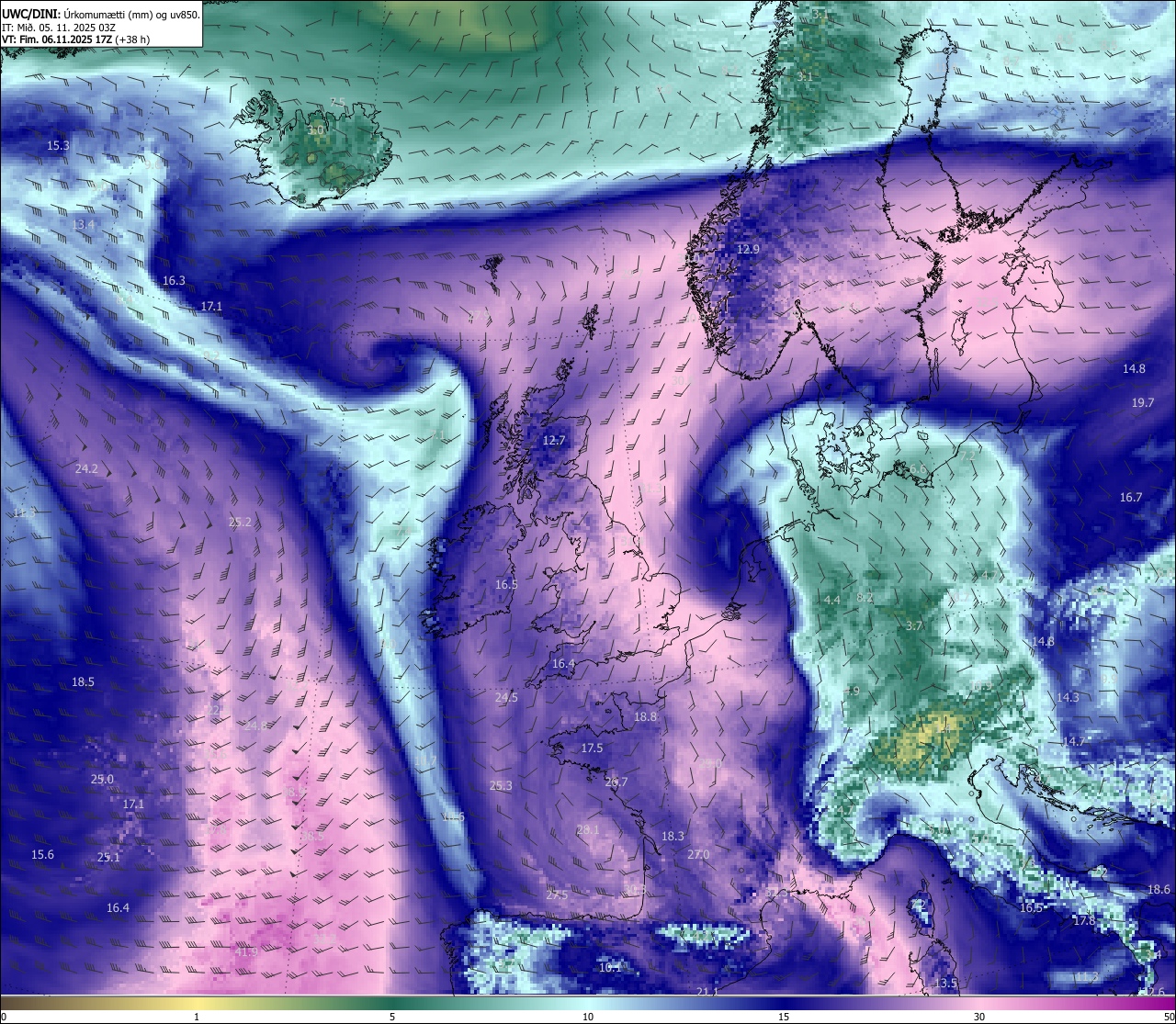Select the '5' tick on the colour scale
This screenshot has width=1176, height=1024.
click(392, 1017)
